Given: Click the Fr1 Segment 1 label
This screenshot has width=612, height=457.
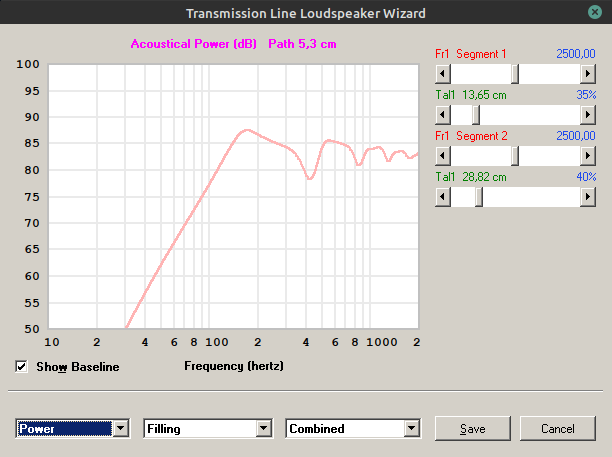Looking at the screenshot, I should click(470, 54).
